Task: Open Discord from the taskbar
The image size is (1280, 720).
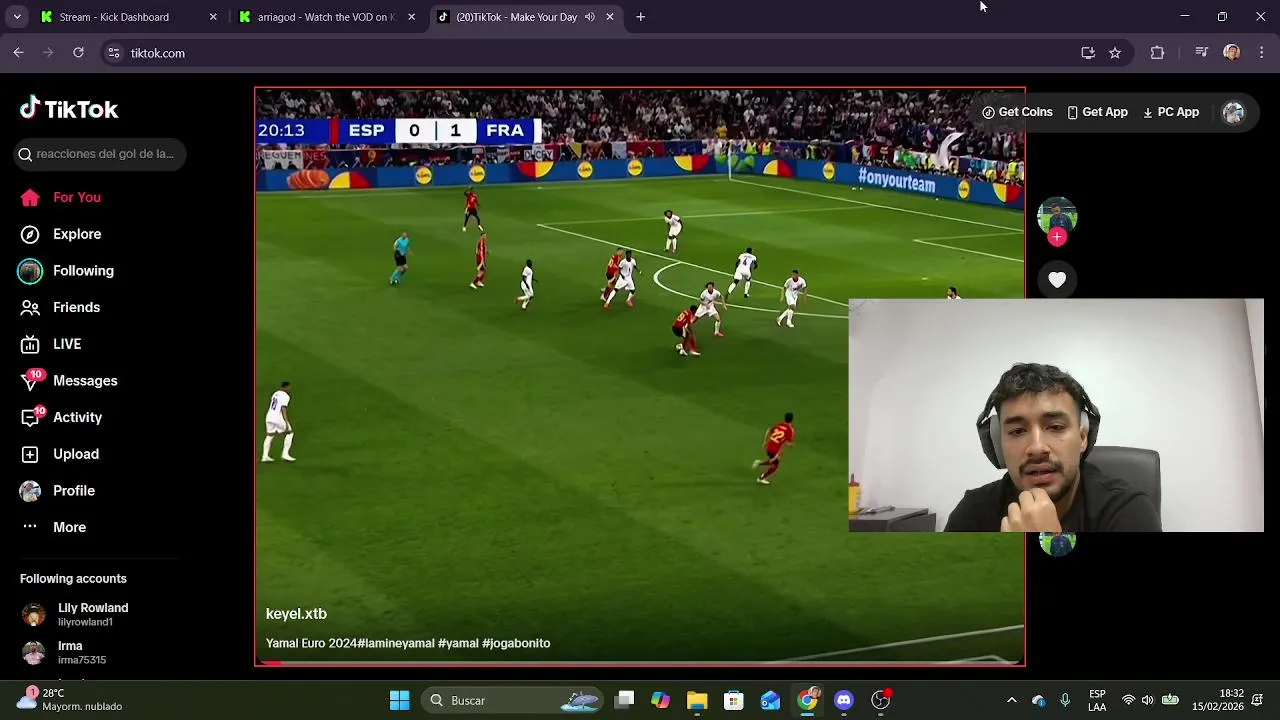Action: 844,700
